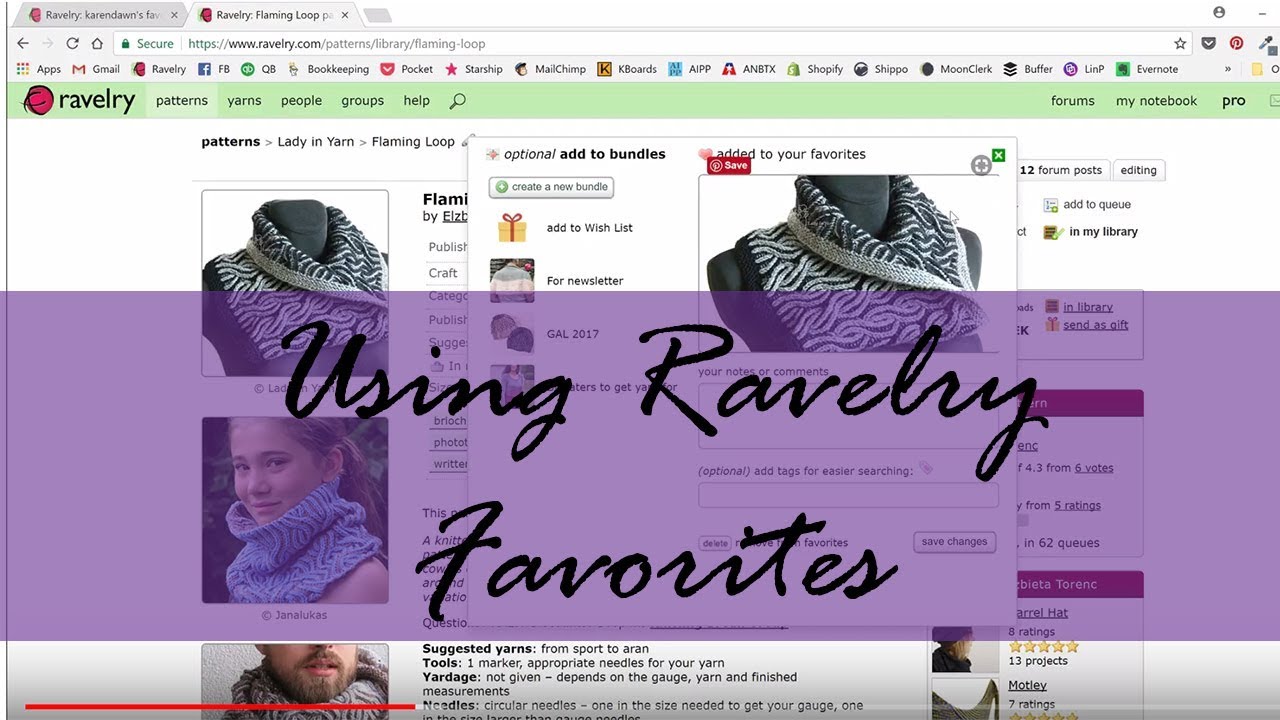Open the site search magnifier icon
Screen dimensions: 1280x720
[457, 101]
